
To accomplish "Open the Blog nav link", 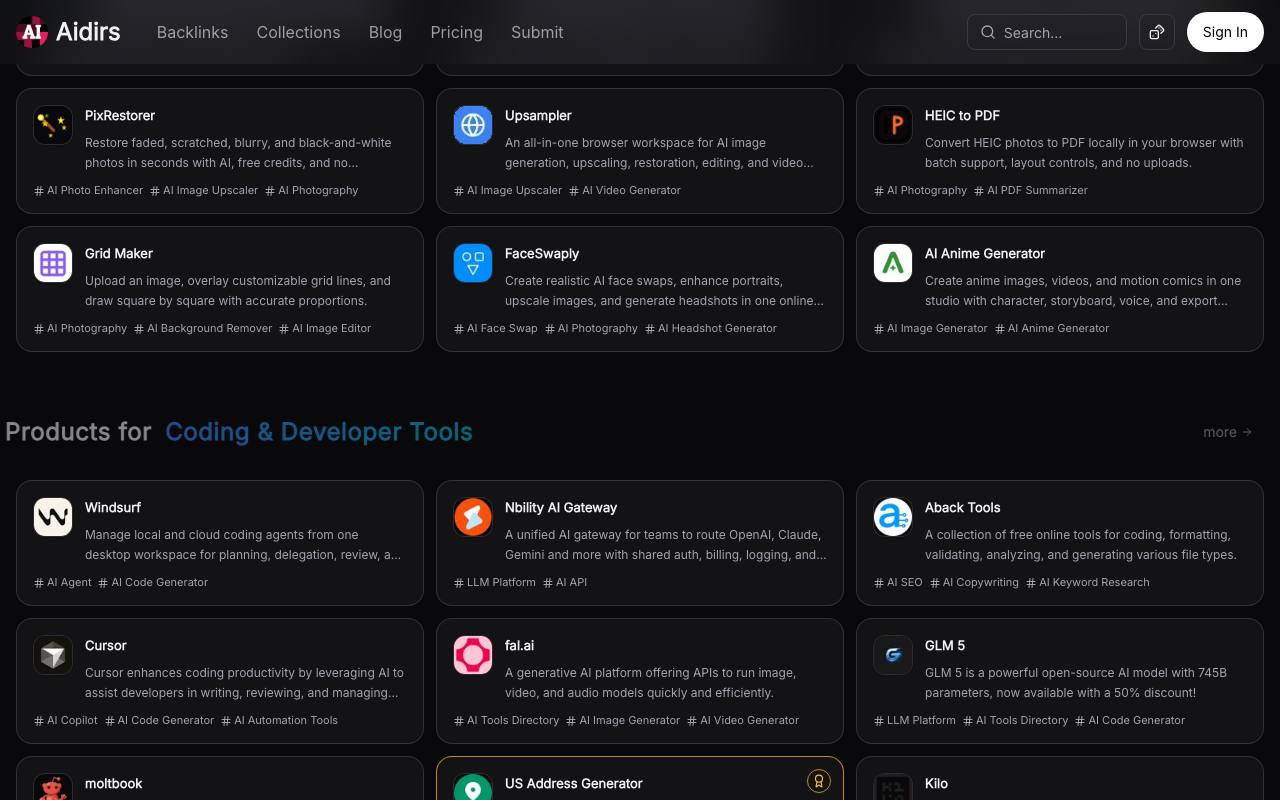I will click(385, 32).
